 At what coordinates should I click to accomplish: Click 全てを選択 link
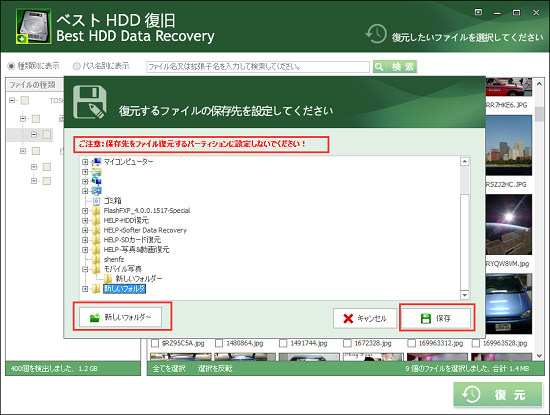pos(169,368)
